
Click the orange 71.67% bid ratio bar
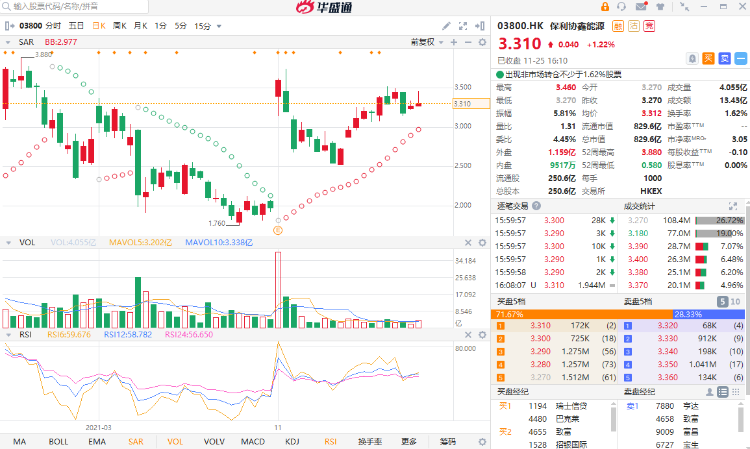coord(582,314)
